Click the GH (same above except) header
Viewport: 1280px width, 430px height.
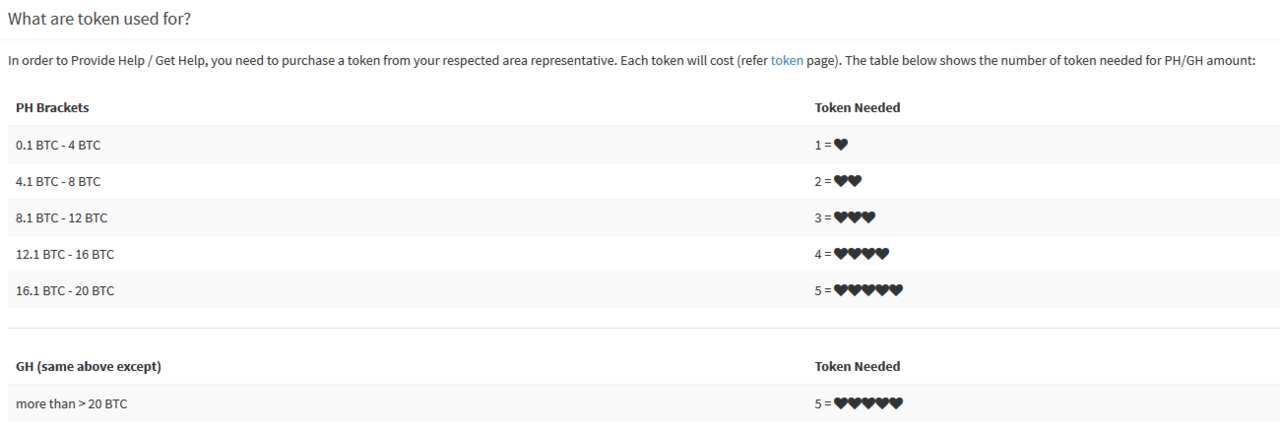click(x=88, y=366)
